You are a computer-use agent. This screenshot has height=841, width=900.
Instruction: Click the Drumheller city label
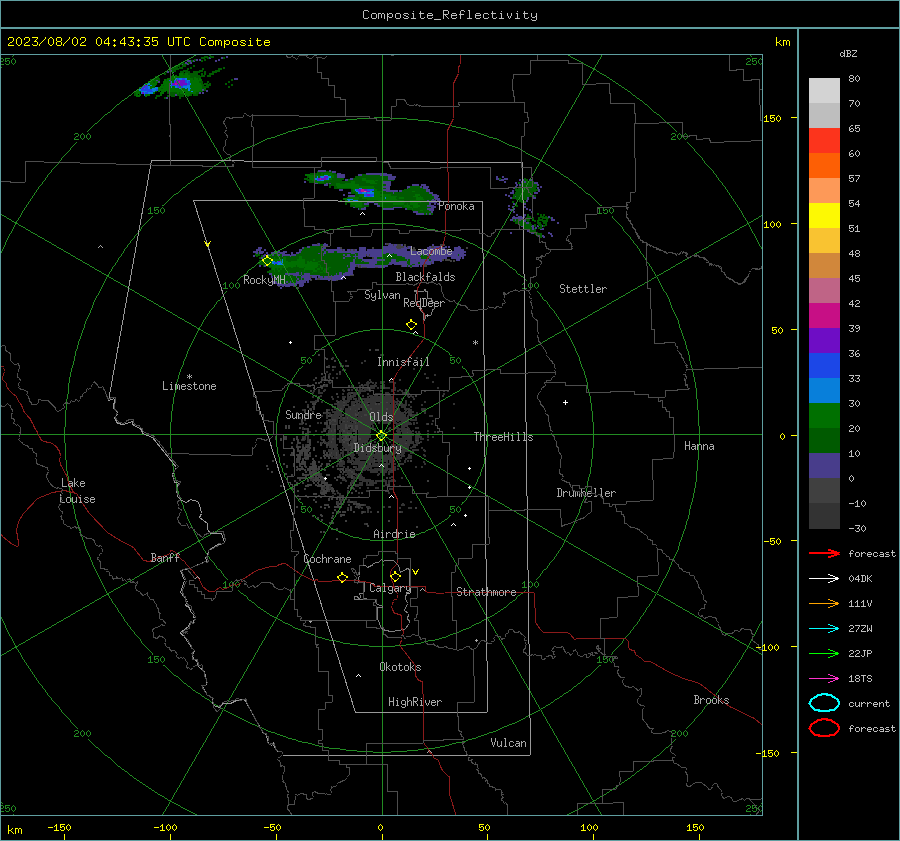[x=586, y=493]
